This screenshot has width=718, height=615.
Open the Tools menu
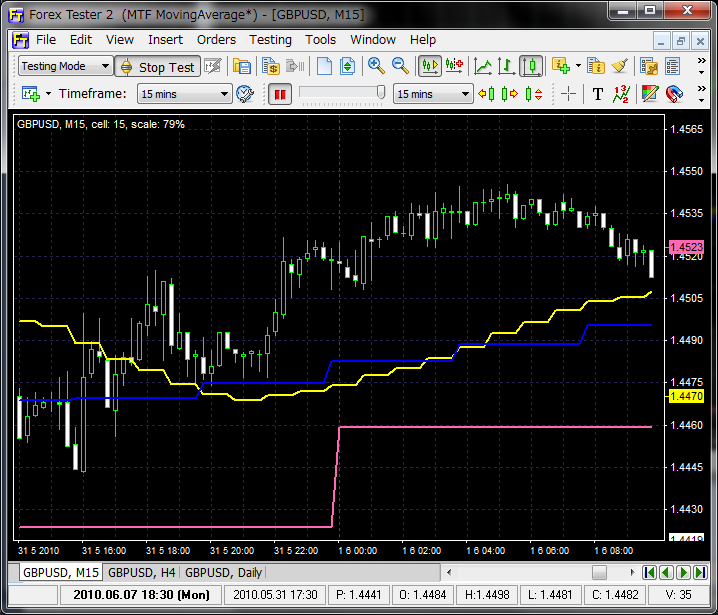[x=321, y=40]
